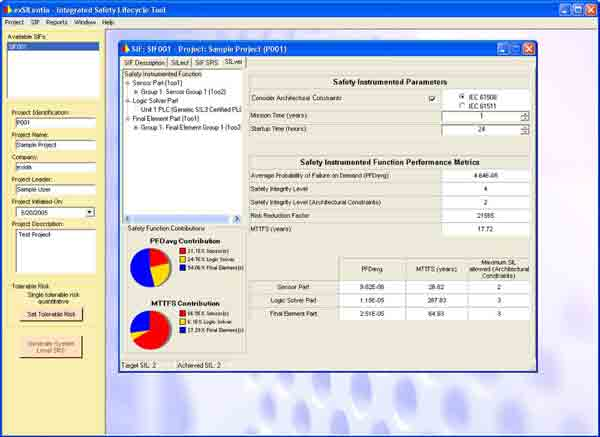The image size is (600, 437).
Task: Select the IEC 61508 radio button
Action: click(459, 96)
